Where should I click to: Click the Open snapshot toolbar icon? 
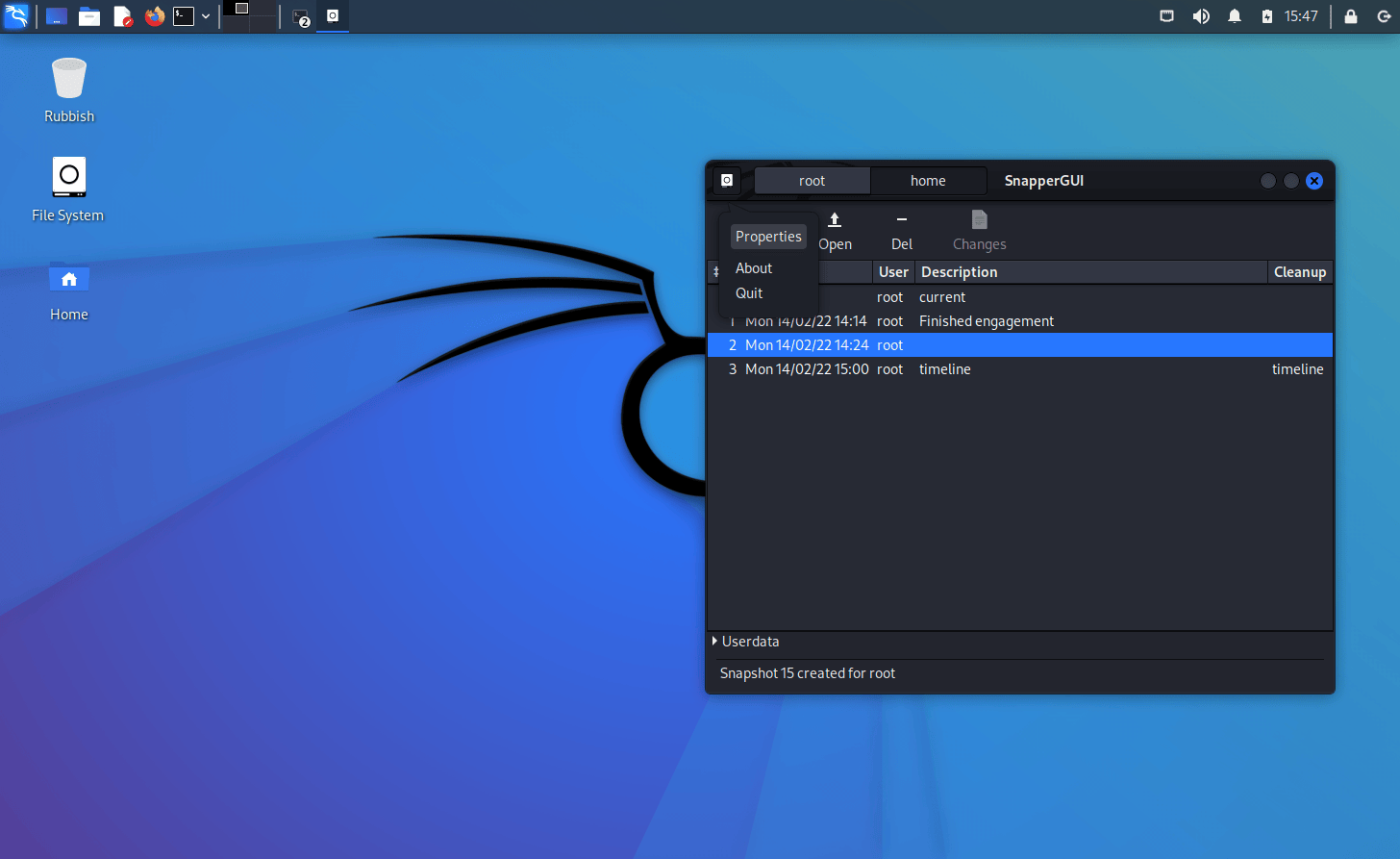click(835, 221)
